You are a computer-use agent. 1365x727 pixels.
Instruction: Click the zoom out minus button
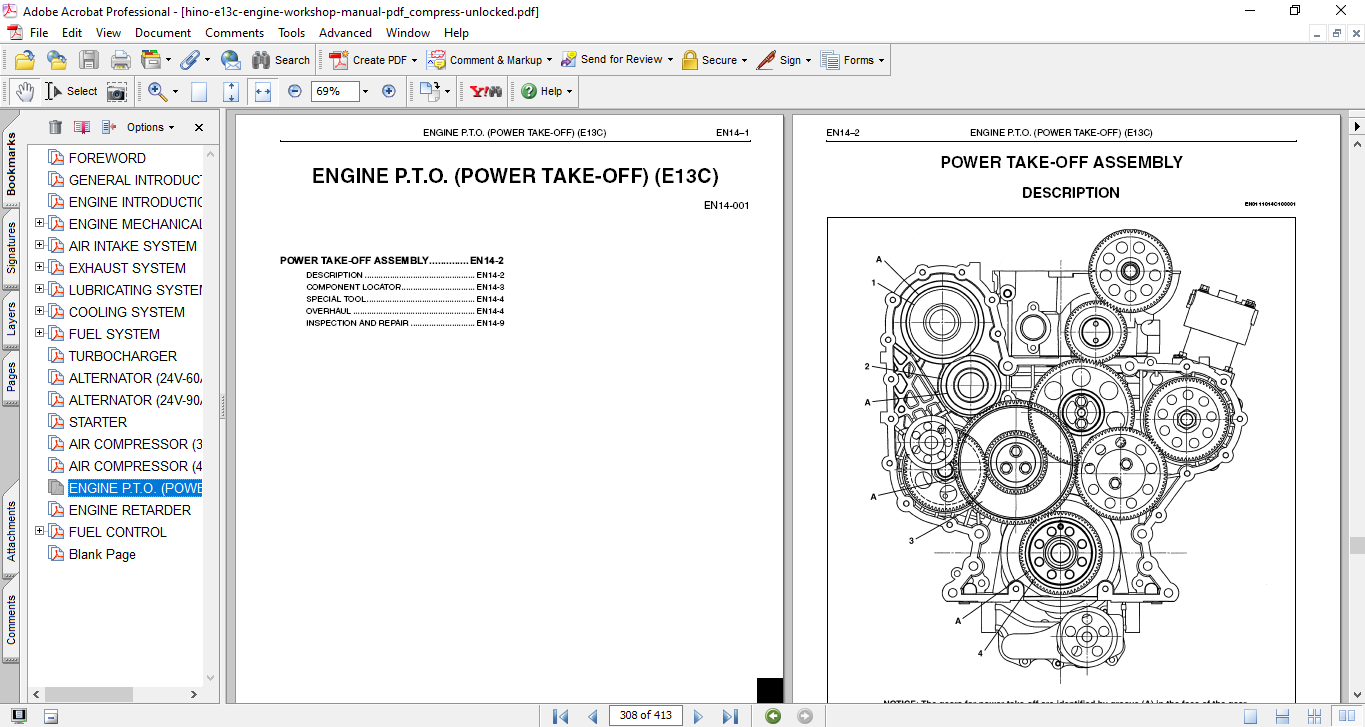[295, 91]
